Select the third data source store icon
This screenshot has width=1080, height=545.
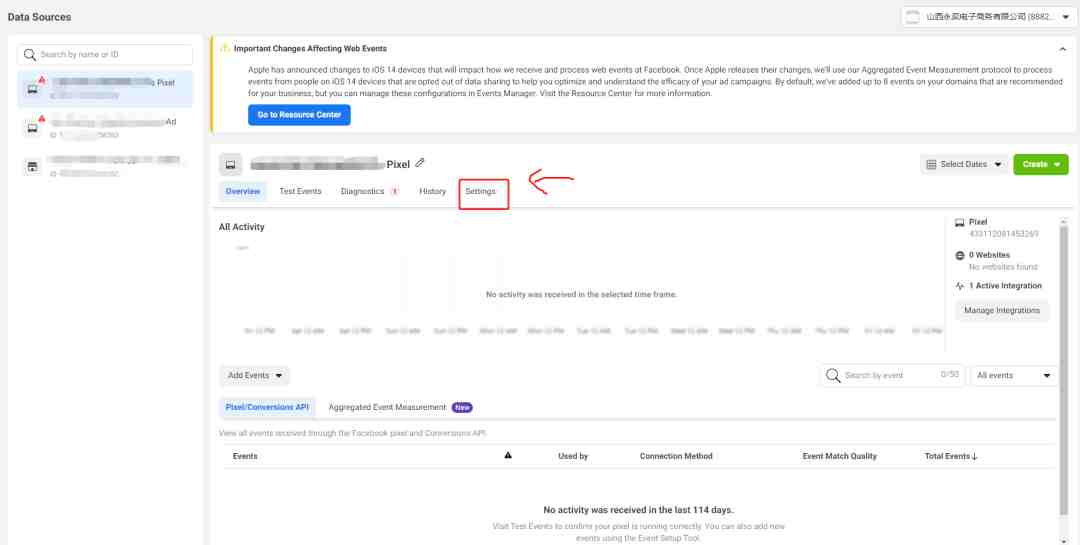(x=32, y=167)
